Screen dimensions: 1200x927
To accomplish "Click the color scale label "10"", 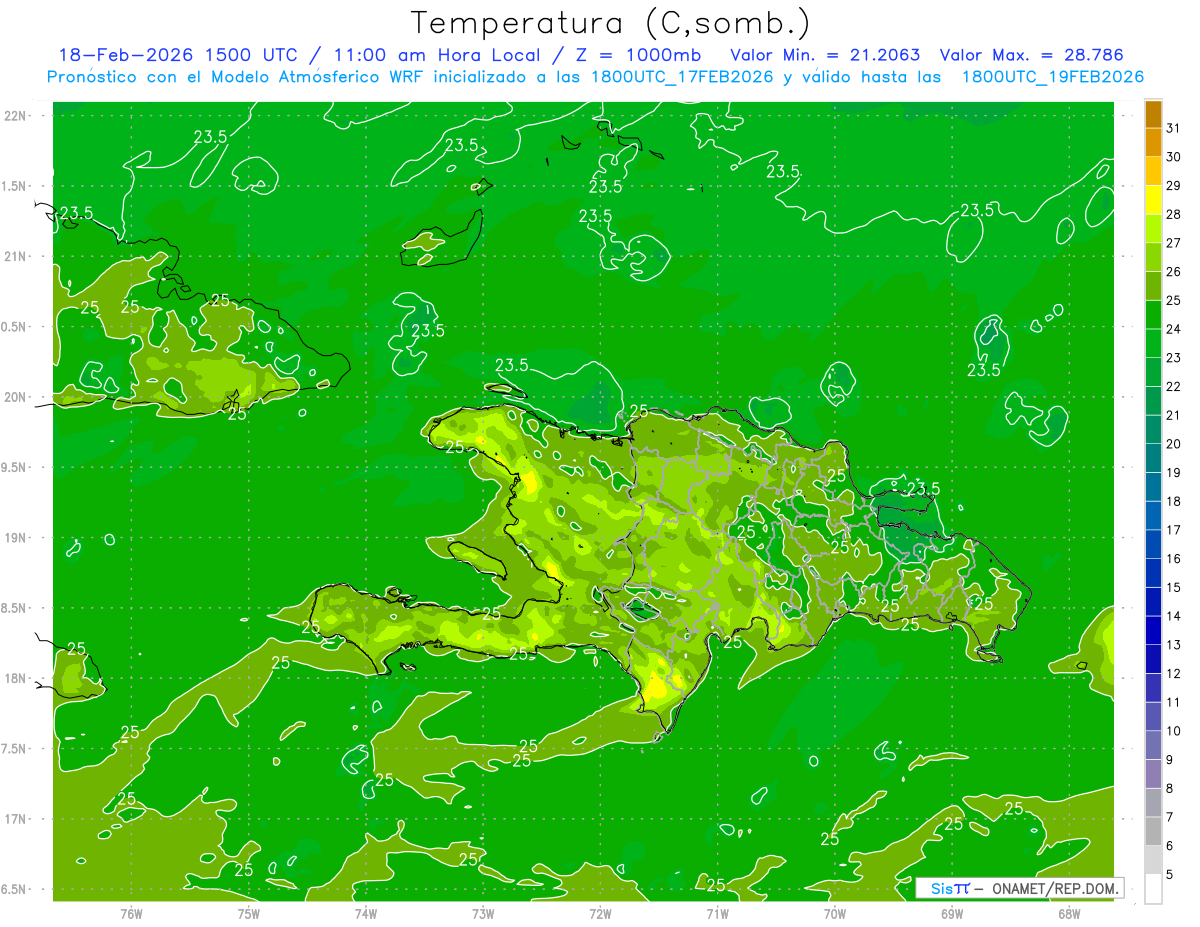I will 1174,731.
